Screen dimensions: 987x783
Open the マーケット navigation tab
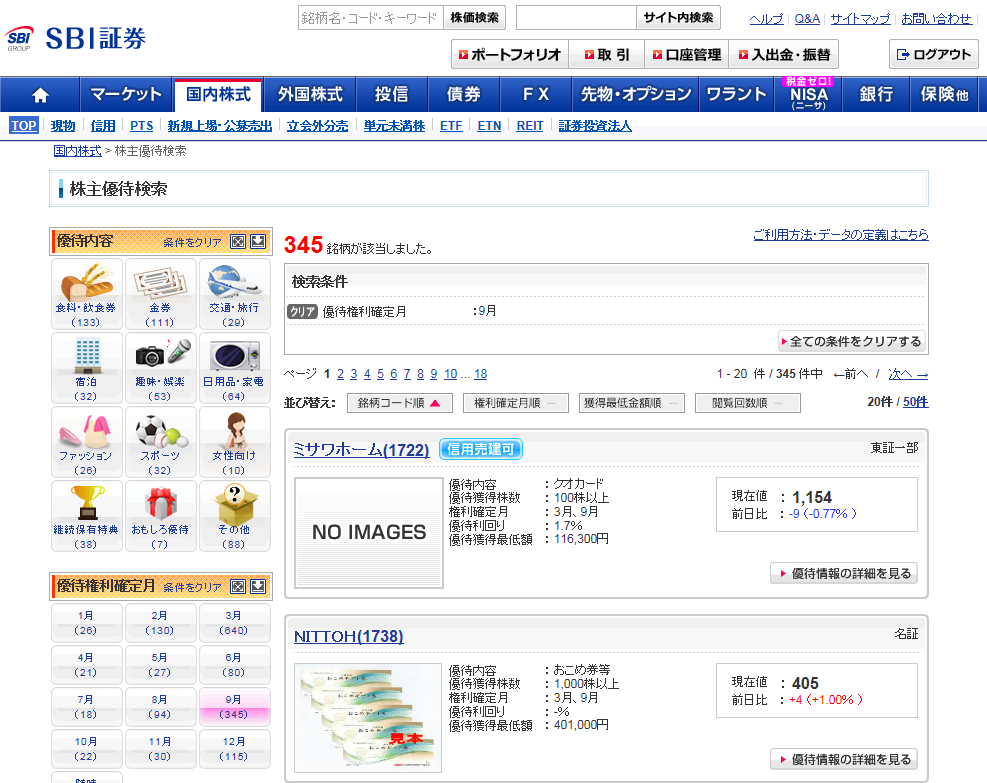(x=126, y=94)
